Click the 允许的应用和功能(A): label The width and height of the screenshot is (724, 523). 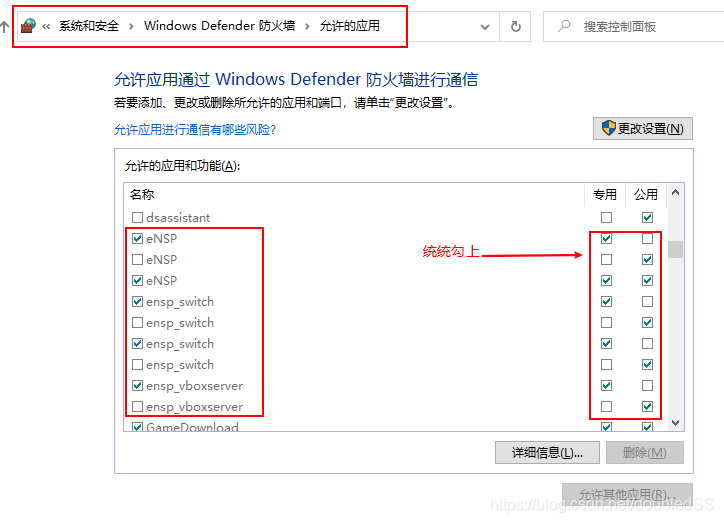[182, 166]
